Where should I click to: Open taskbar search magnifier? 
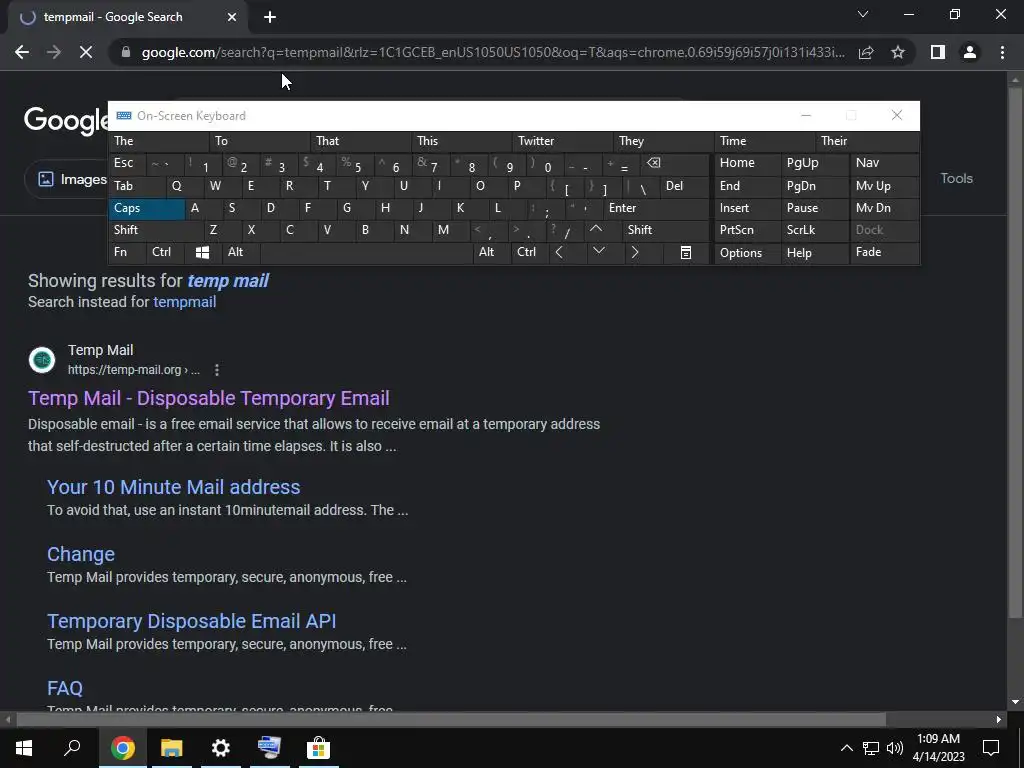pos(72,748)
